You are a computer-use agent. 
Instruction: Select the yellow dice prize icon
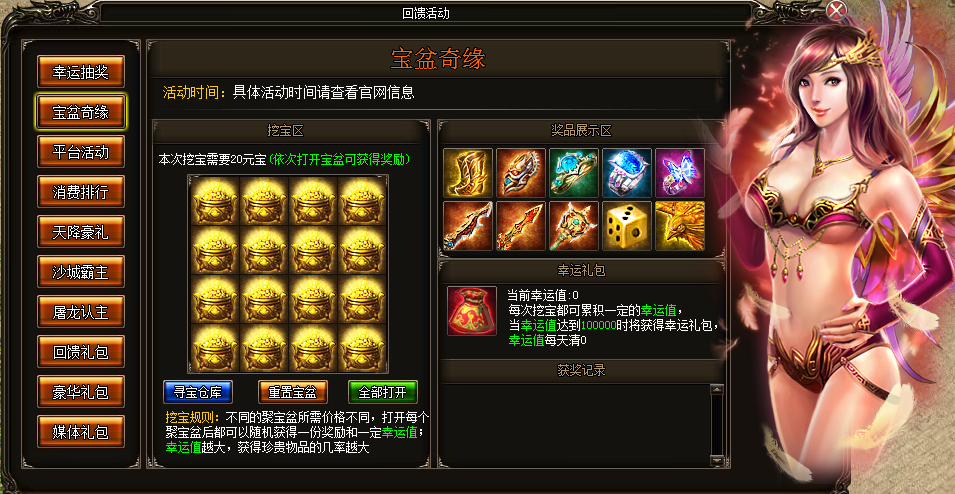(x=627, y=226)
